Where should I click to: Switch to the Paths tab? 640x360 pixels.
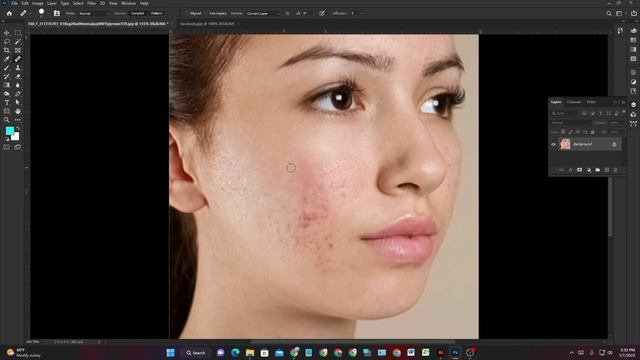pos(591,102)
